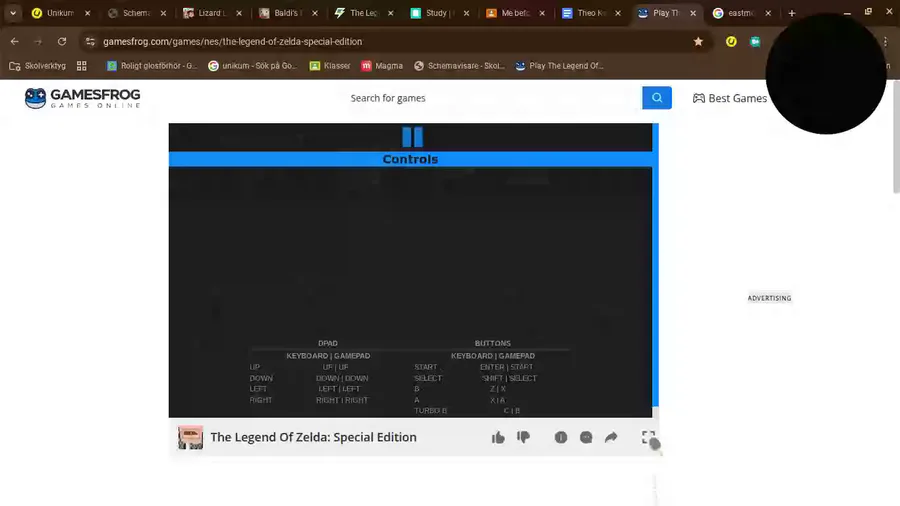Close the Unikum tab

(87, 13)
